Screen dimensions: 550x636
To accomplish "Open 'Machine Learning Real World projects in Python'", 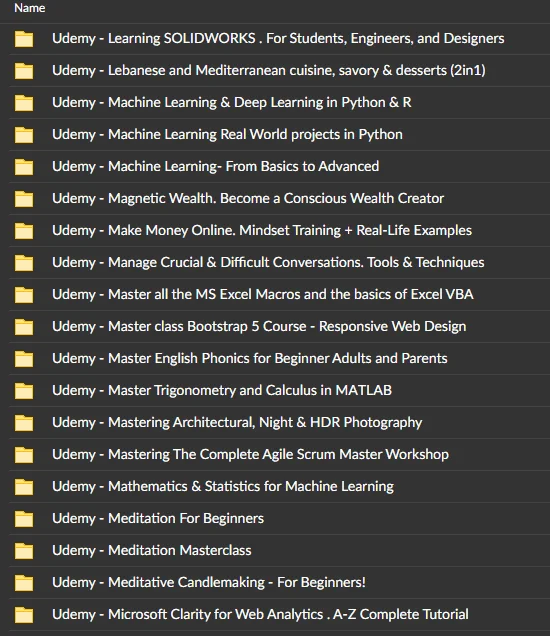I will (255, 135).
